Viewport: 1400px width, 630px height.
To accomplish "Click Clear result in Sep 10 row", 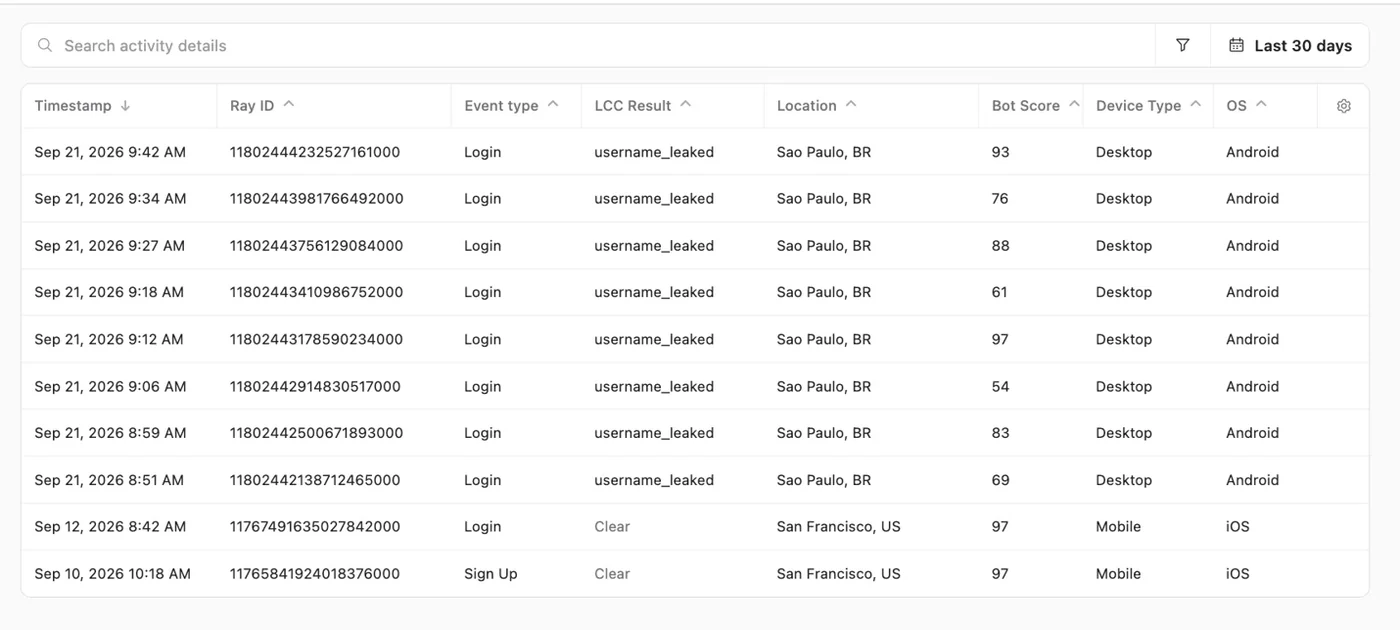I will tap(612, 574).
